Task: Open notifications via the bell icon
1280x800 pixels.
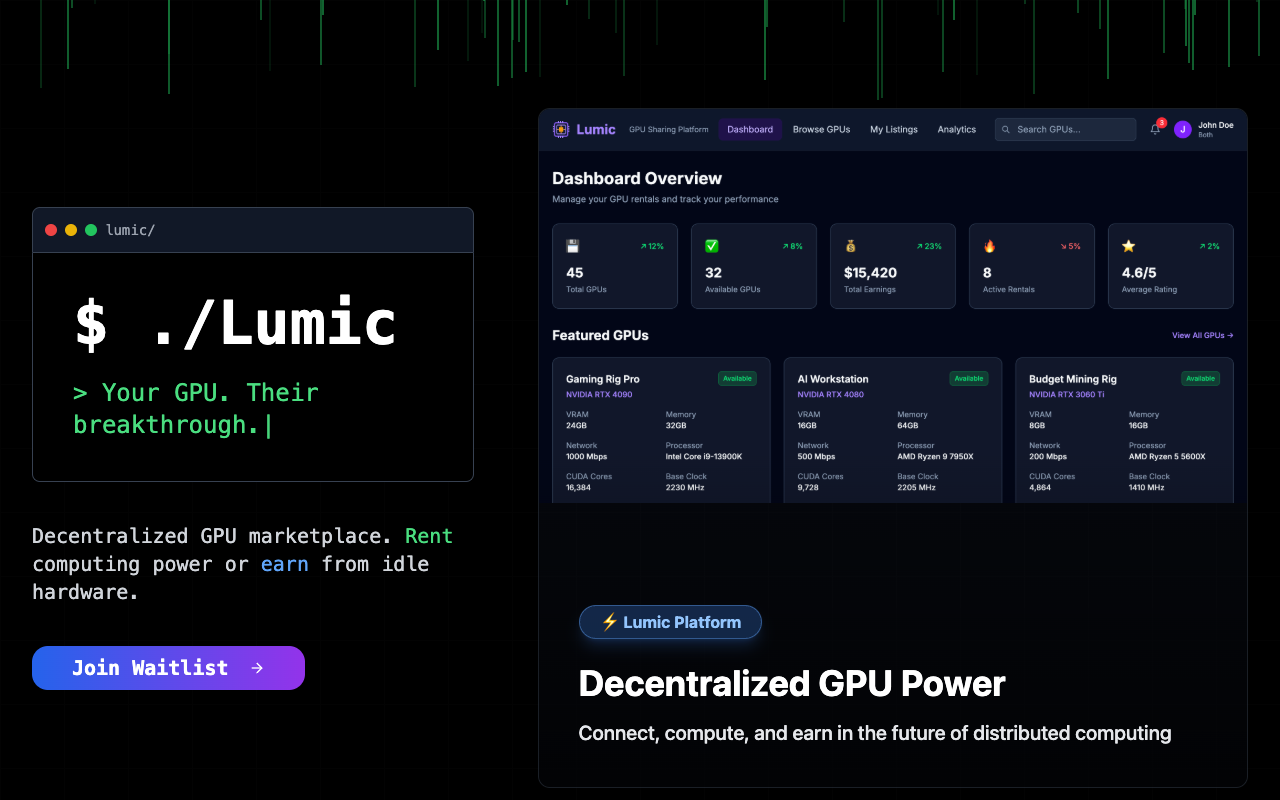Action: (x=1155, y=129)
